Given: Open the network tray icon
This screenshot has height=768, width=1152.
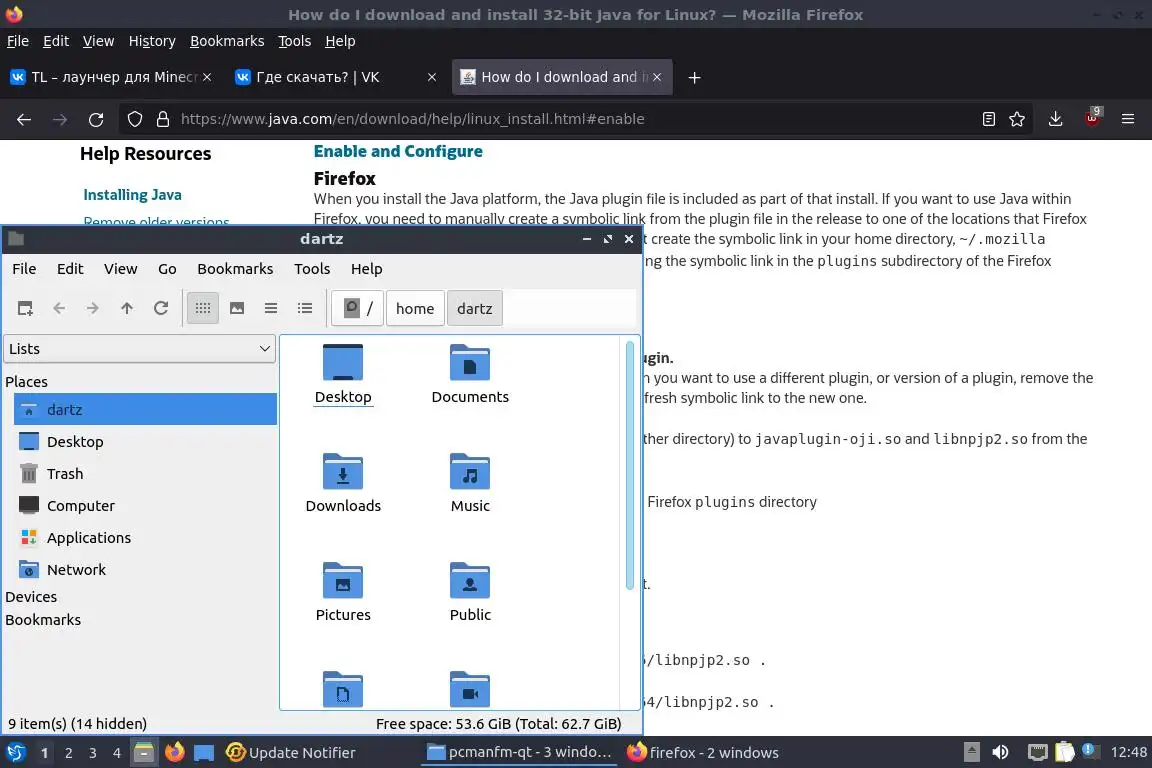Looking at the screenshot, I should coord(1037,753).
